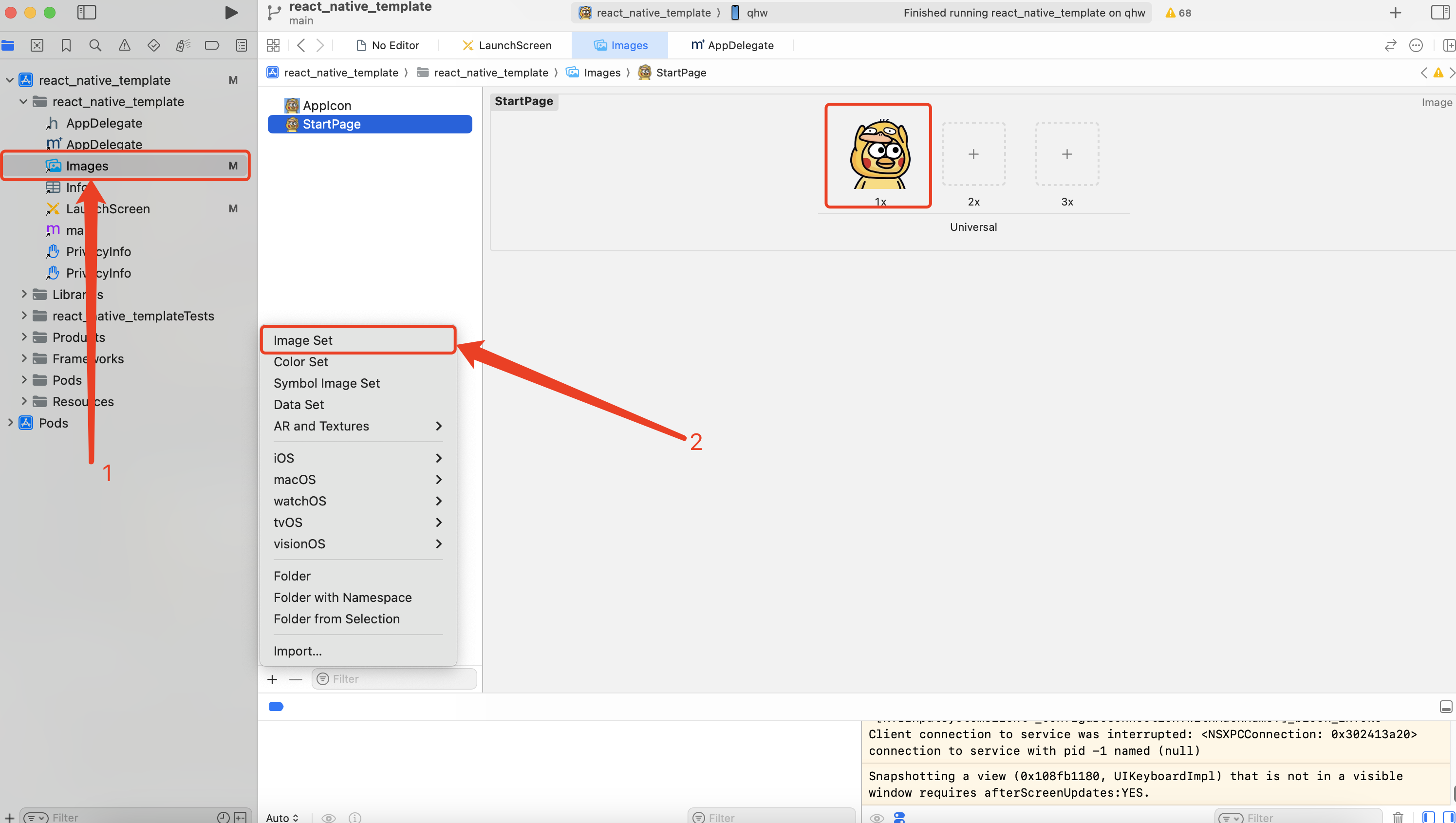This screenshot has height=823, width=1456.
Task: Toggle the debug area hide button
Action: pos(1445,706)
